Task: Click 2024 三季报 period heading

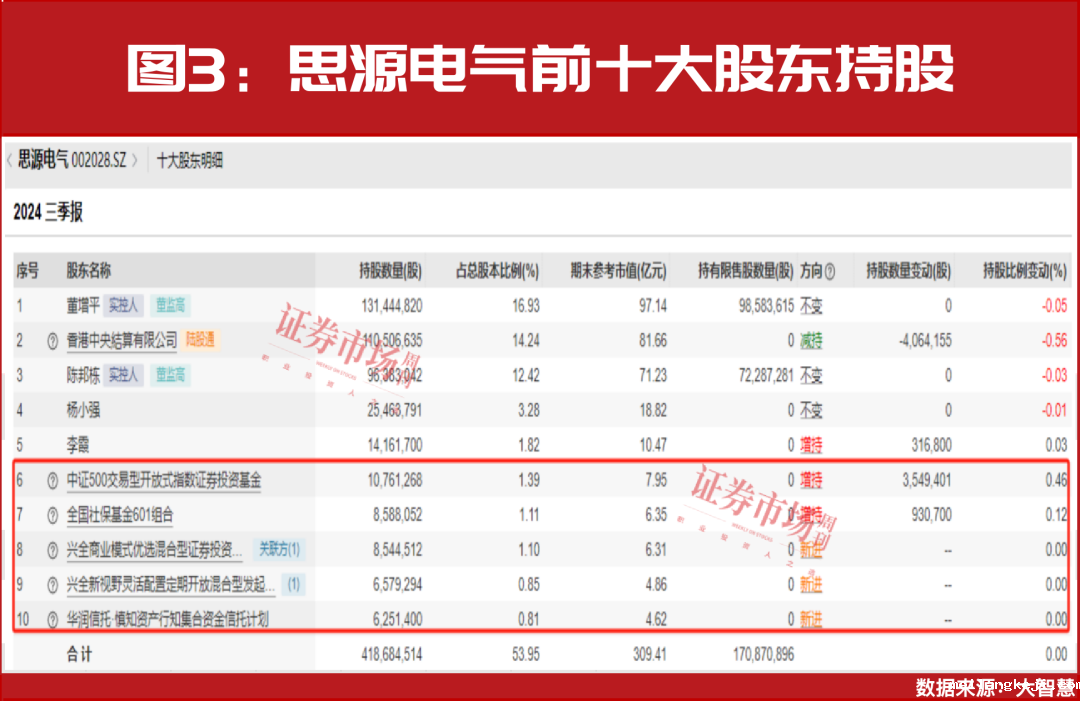Action: (x=48, y=212)
